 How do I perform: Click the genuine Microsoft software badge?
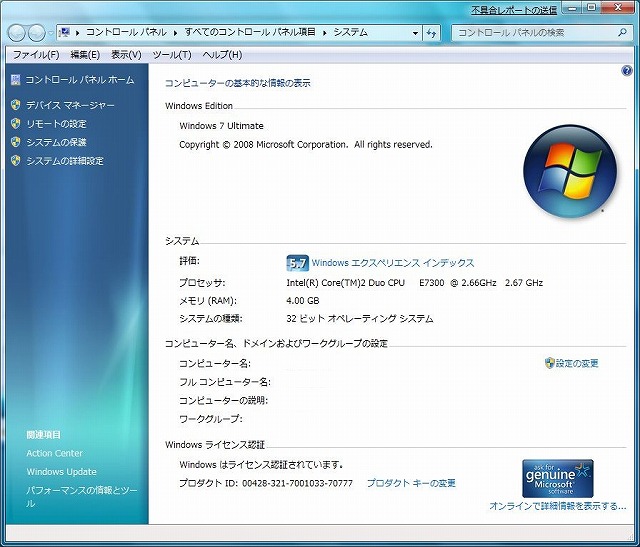(x=558, y=478)
